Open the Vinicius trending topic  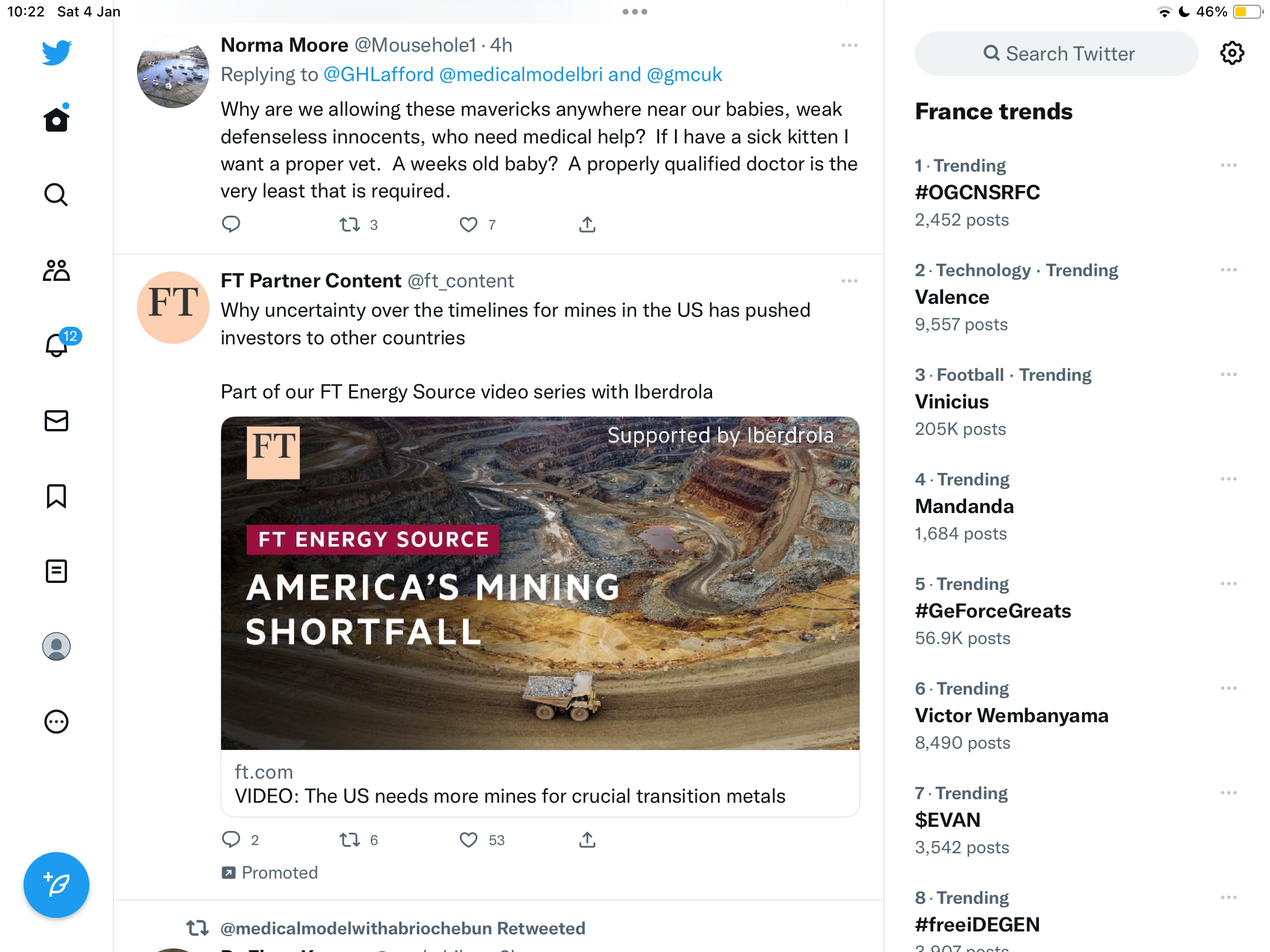952,402
